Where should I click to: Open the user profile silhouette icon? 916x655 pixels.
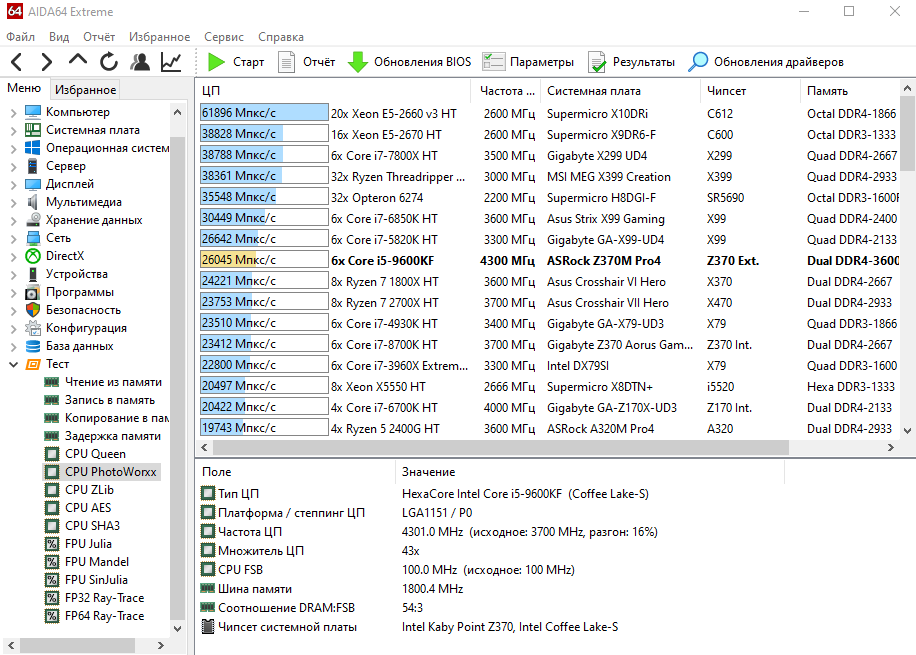pyautogui.click(x=140, y=62)
